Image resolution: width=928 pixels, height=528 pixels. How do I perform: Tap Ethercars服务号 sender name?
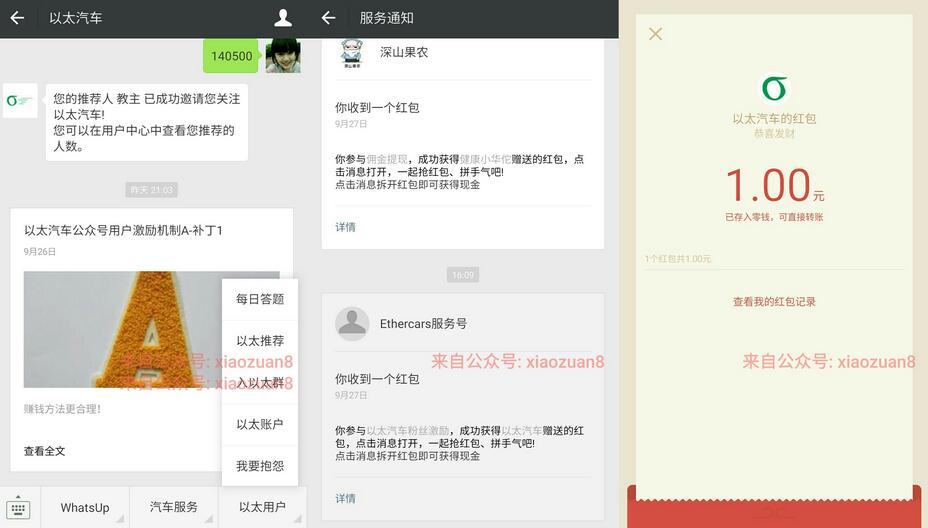pyautogui.click(x=423, y=324)
